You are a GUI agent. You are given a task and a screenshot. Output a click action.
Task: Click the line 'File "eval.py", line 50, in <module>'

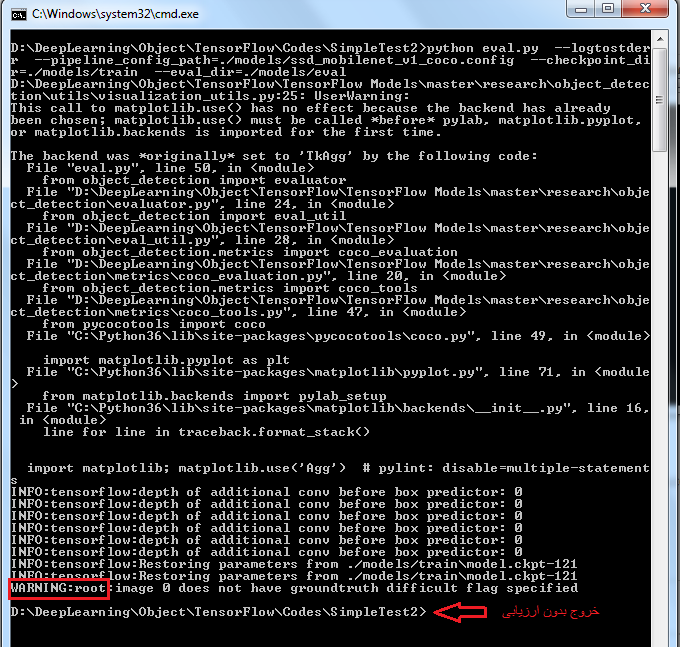[170, 168]
